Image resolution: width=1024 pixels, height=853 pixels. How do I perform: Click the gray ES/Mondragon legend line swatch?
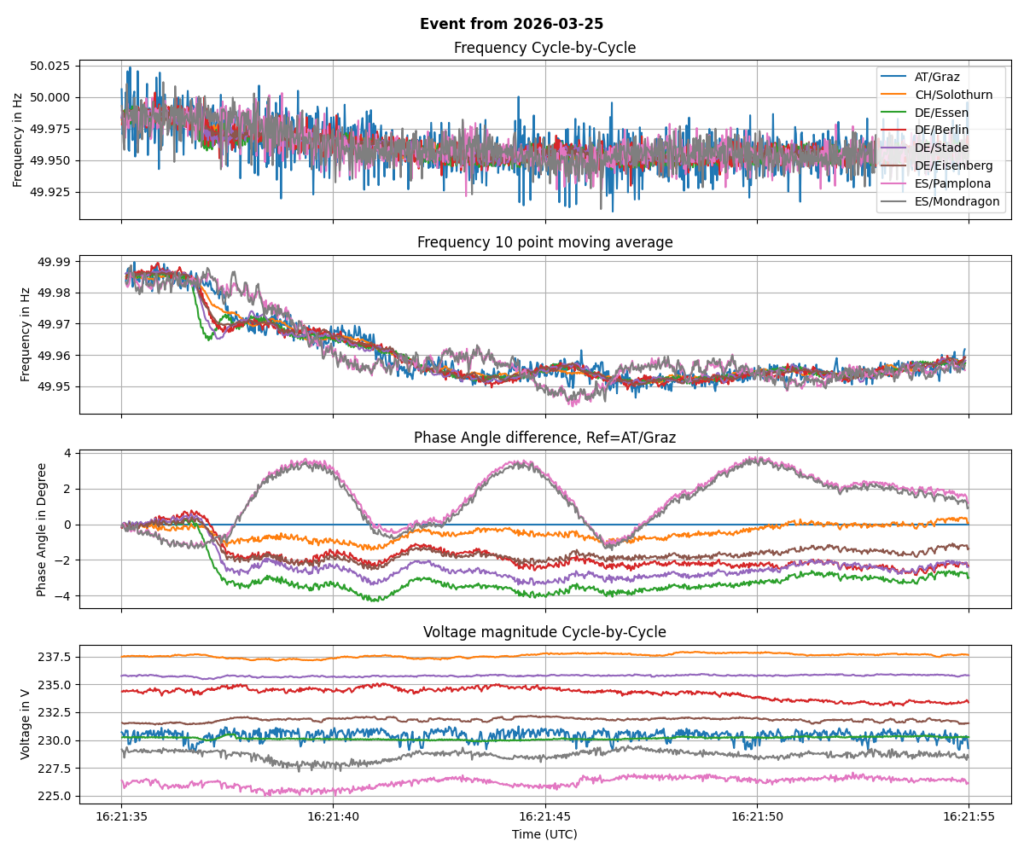point(892,202)
